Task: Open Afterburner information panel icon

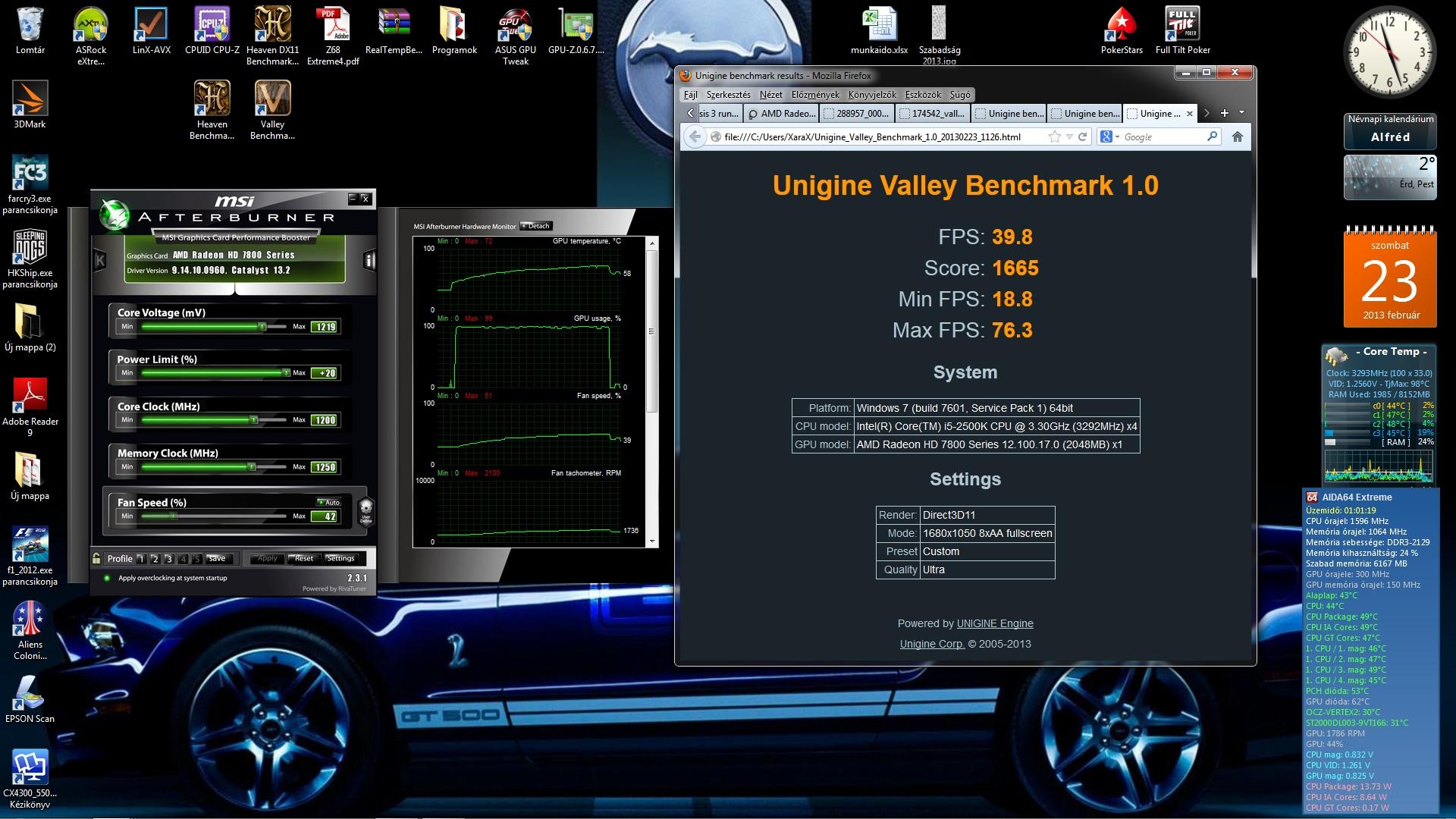Action: 369,261
